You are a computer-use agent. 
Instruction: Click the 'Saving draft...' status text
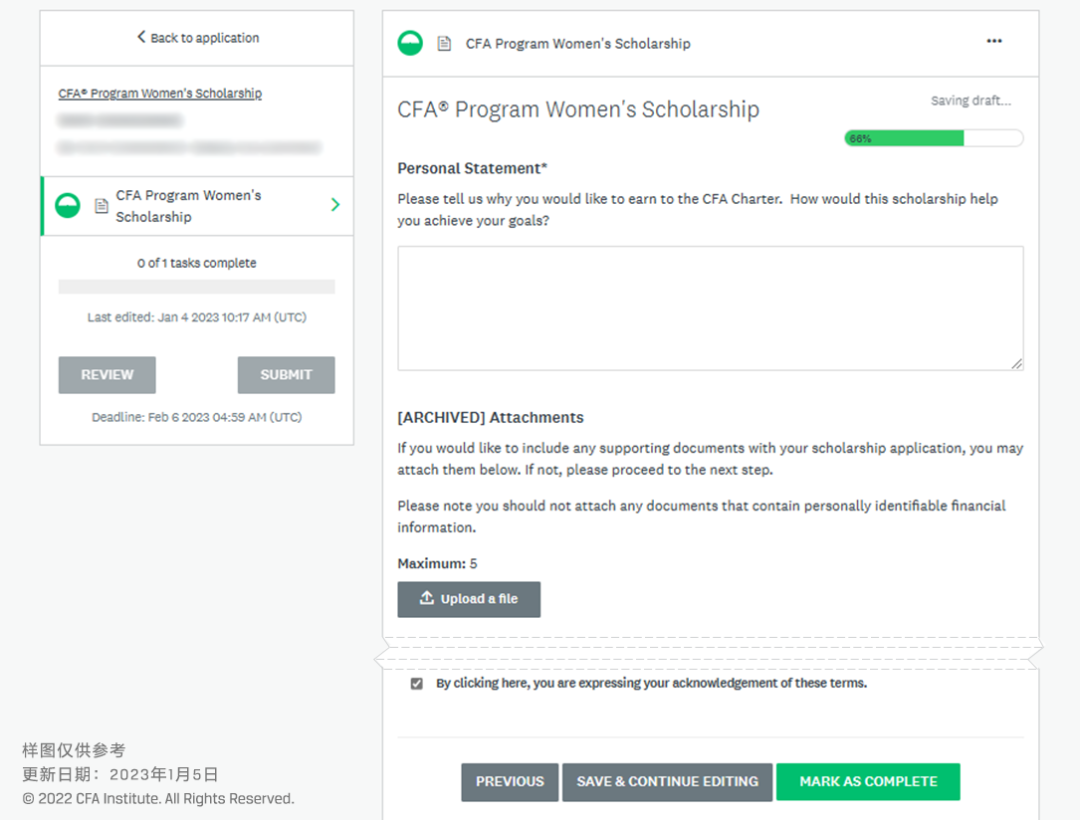970,101
